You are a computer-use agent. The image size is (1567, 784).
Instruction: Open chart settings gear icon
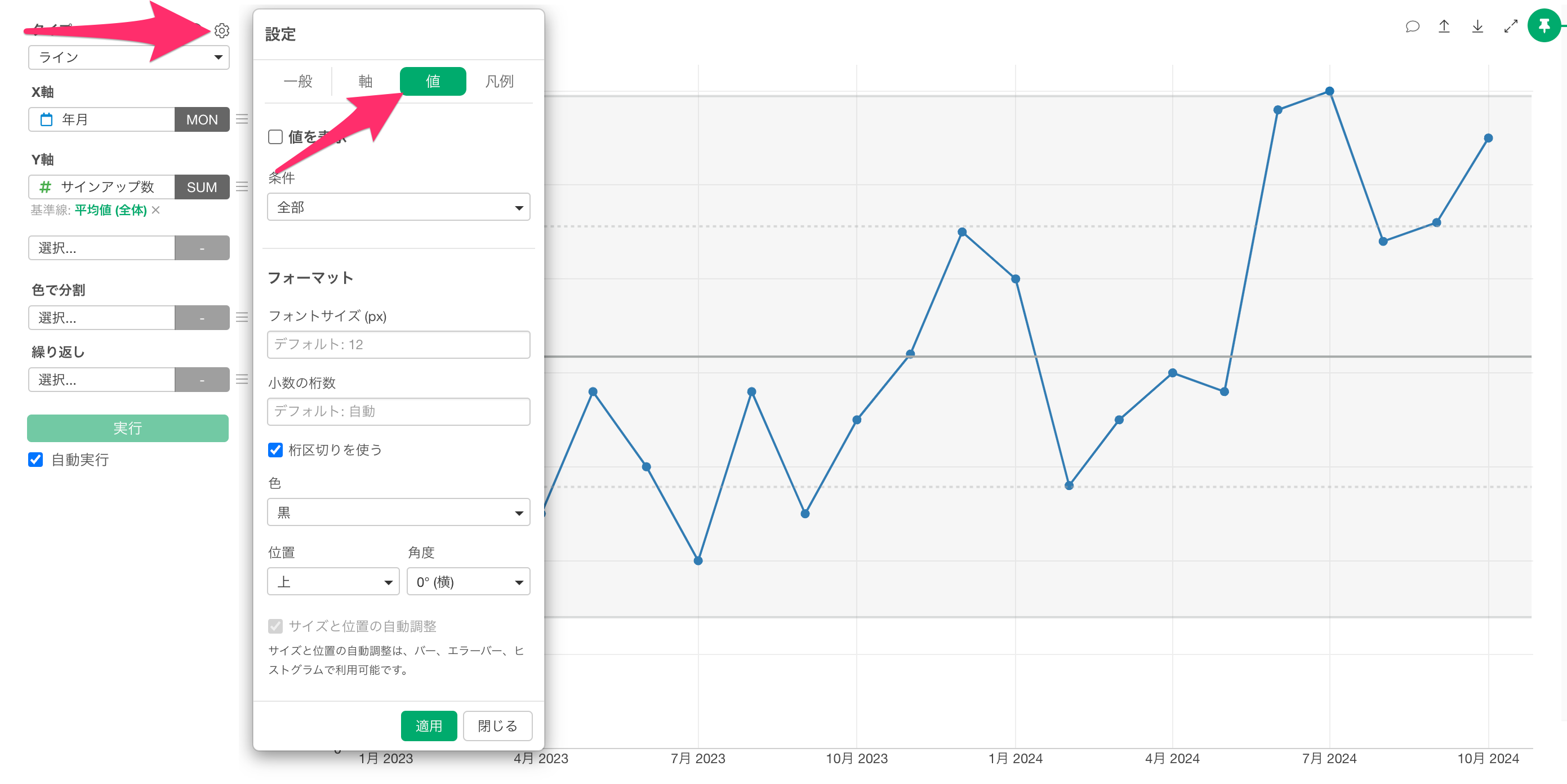tap(221, 30)
